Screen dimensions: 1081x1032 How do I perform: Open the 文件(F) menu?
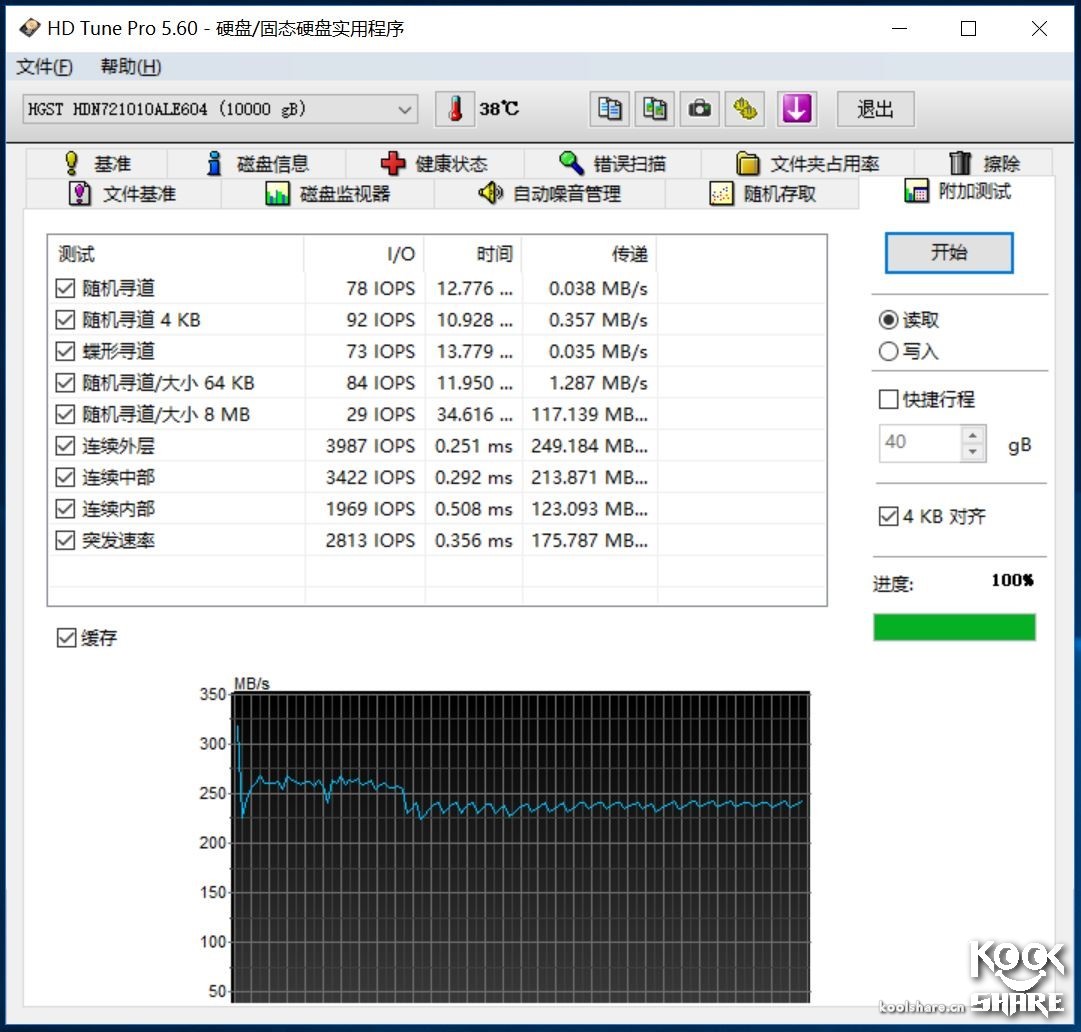click(44, 66)
